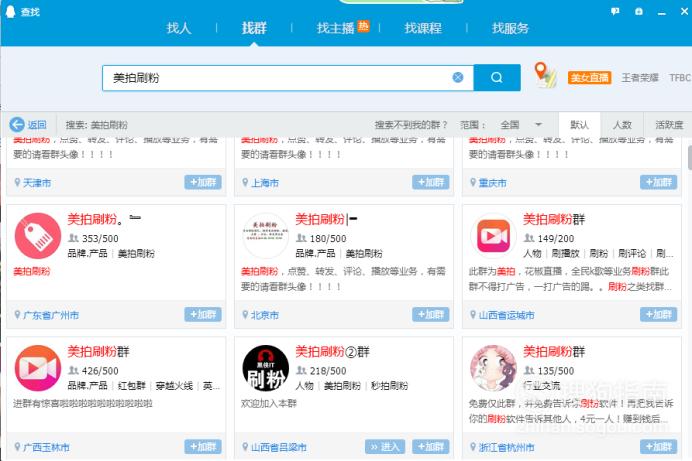Click the 王者荣耀 suggestion tag
The width and height of the screenshot is (692, 461).
640,78
